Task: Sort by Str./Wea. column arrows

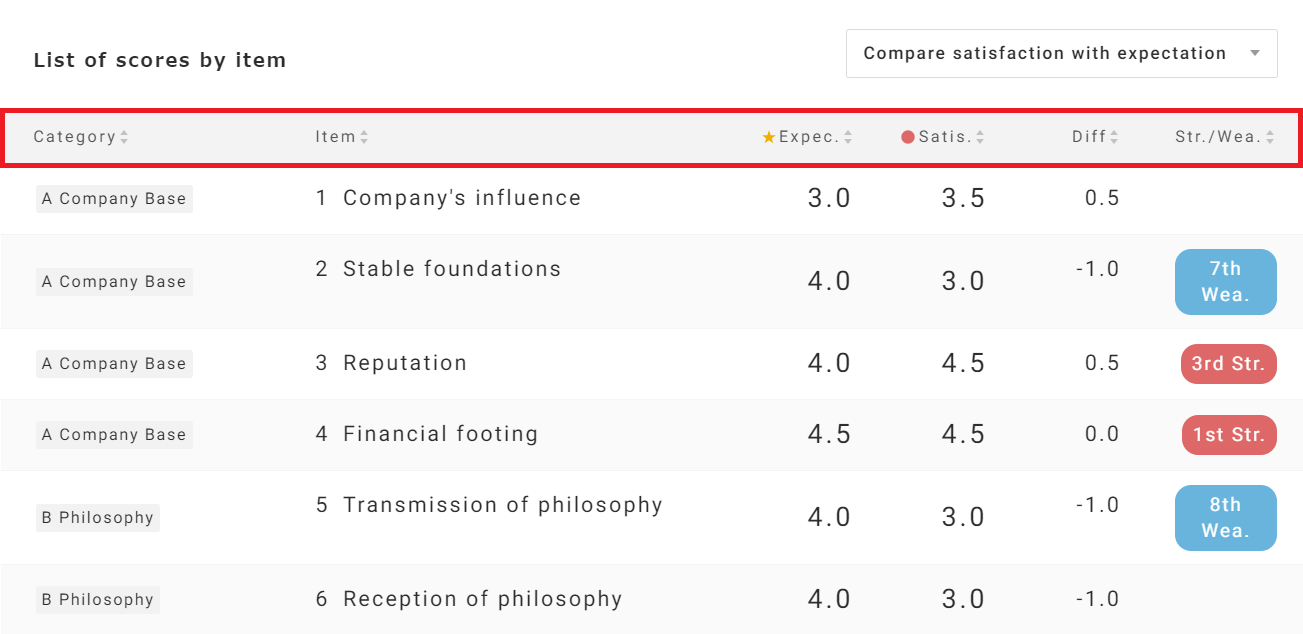Action: point(1270,138)
